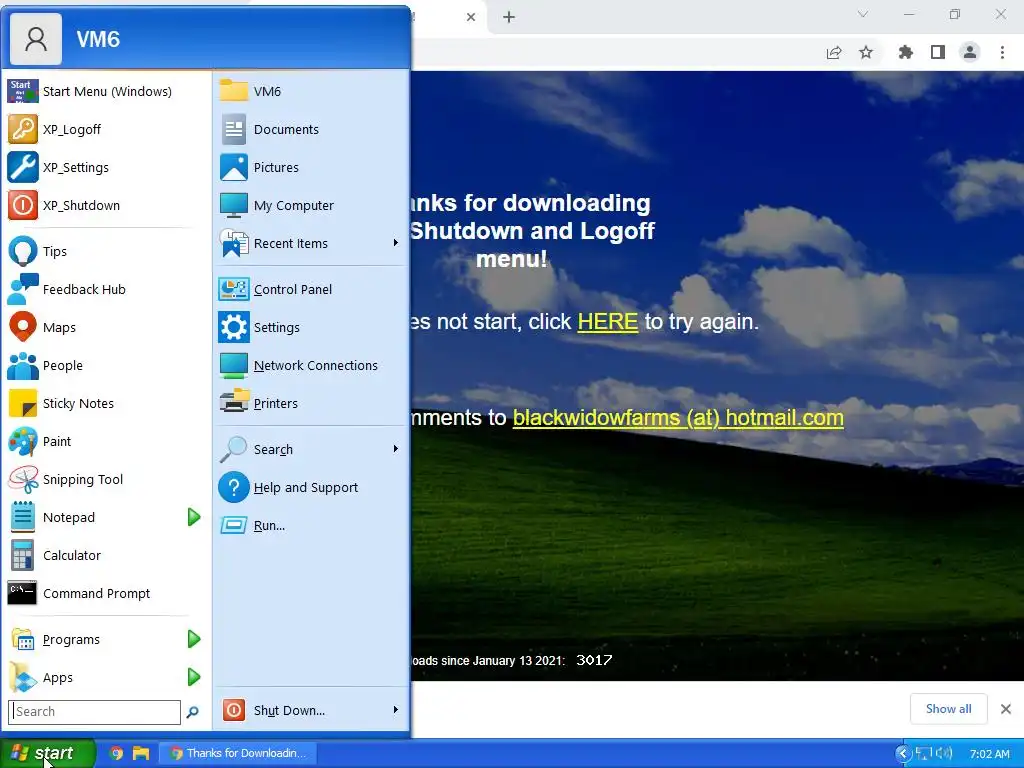Open Sticky Notes app
Viewport: 1024px width, 768px height.
tap(108, 403)
